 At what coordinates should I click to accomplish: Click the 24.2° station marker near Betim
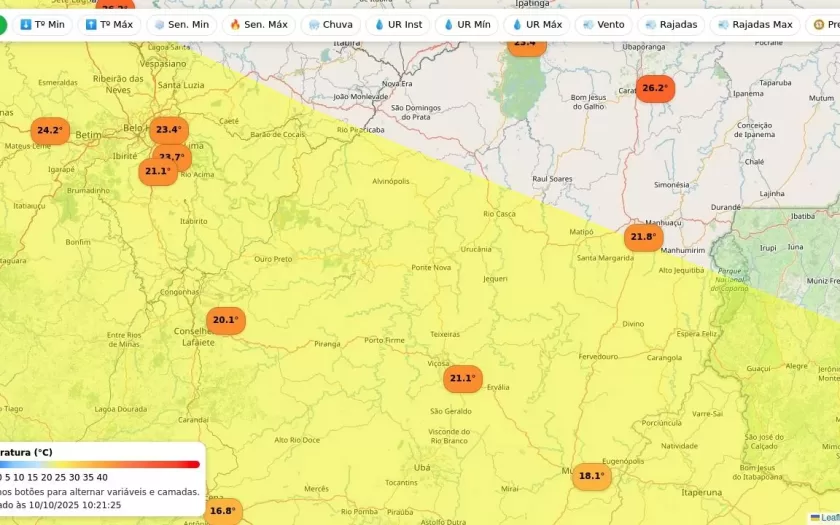pyautogui.click(x=49, y=131)
